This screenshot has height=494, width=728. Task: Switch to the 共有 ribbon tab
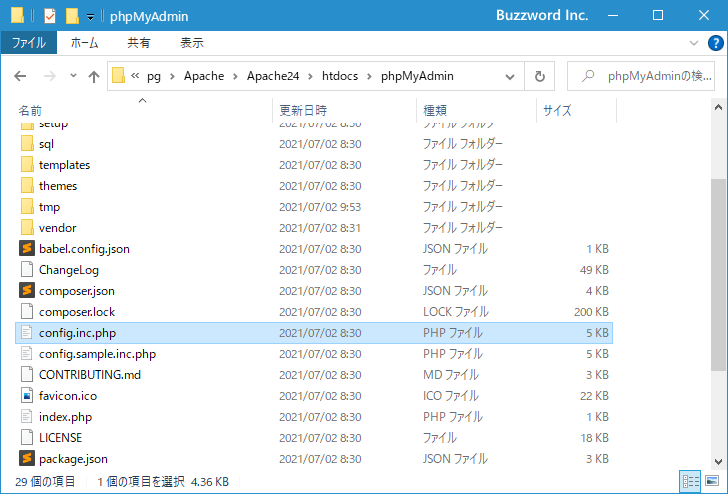click(x=139, y=43)
